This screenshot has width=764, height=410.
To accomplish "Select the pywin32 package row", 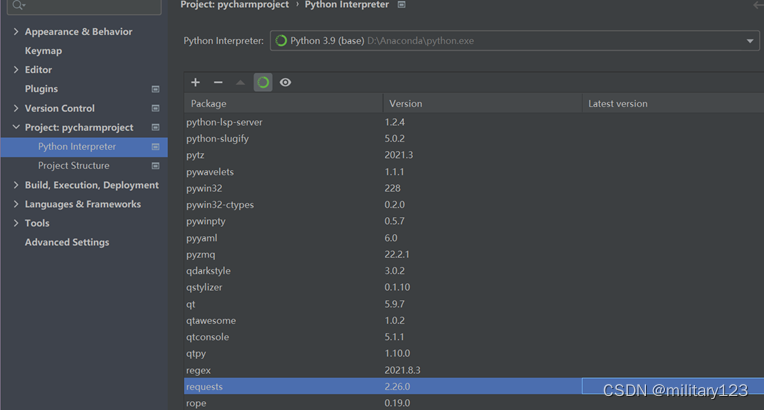I will 474,189.
